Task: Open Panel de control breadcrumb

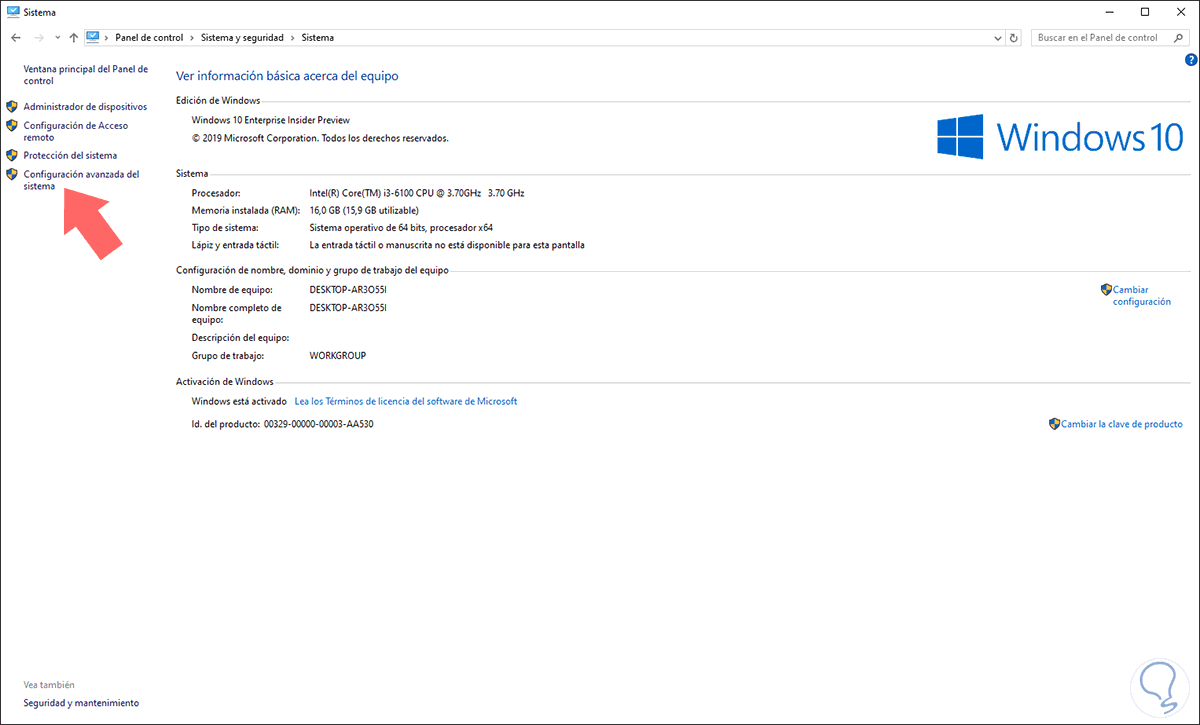Action: point(149,37)
